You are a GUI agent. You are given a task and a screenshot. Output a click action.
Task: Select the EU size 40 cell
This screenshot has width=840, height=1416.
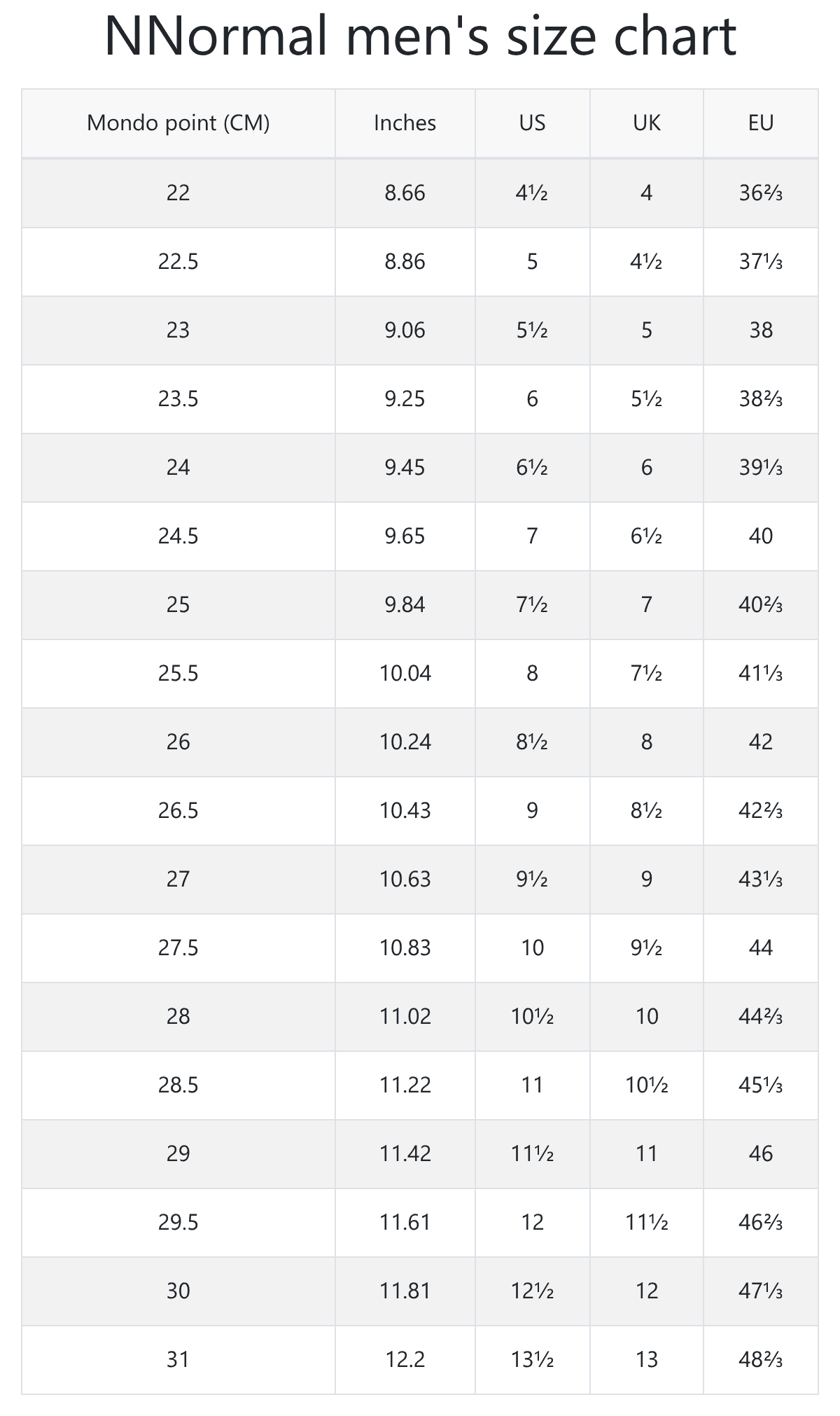click(760, 536)
